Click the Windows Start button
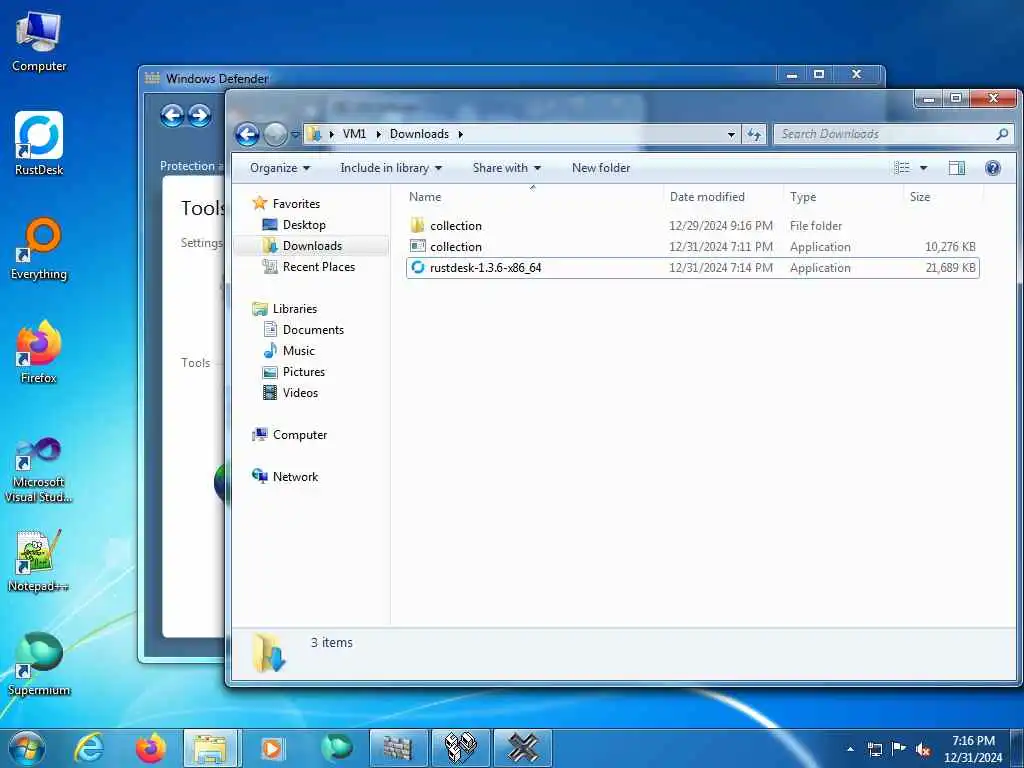 26,748
